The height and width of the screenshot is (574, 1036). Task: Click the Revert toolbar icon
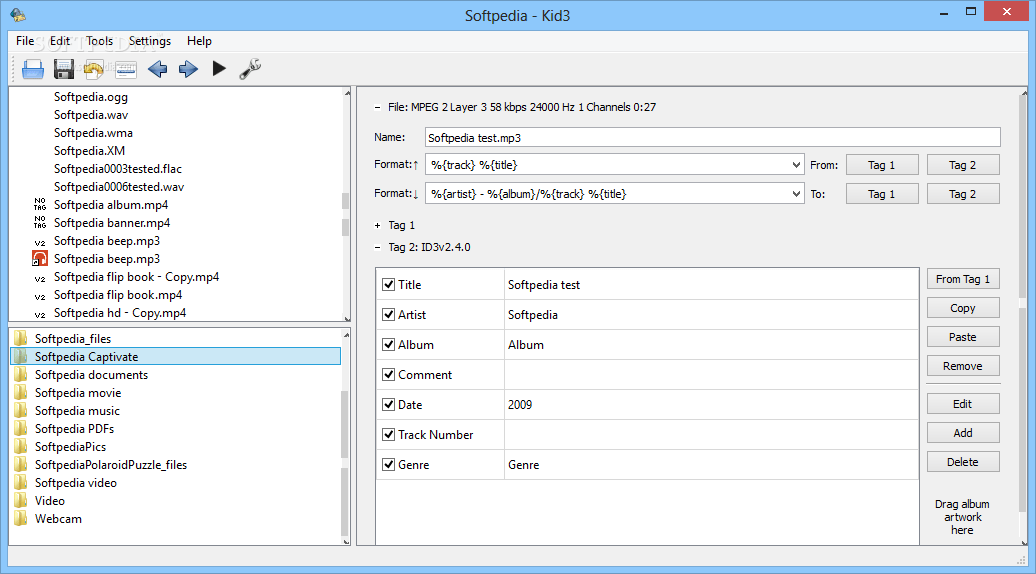94,69
